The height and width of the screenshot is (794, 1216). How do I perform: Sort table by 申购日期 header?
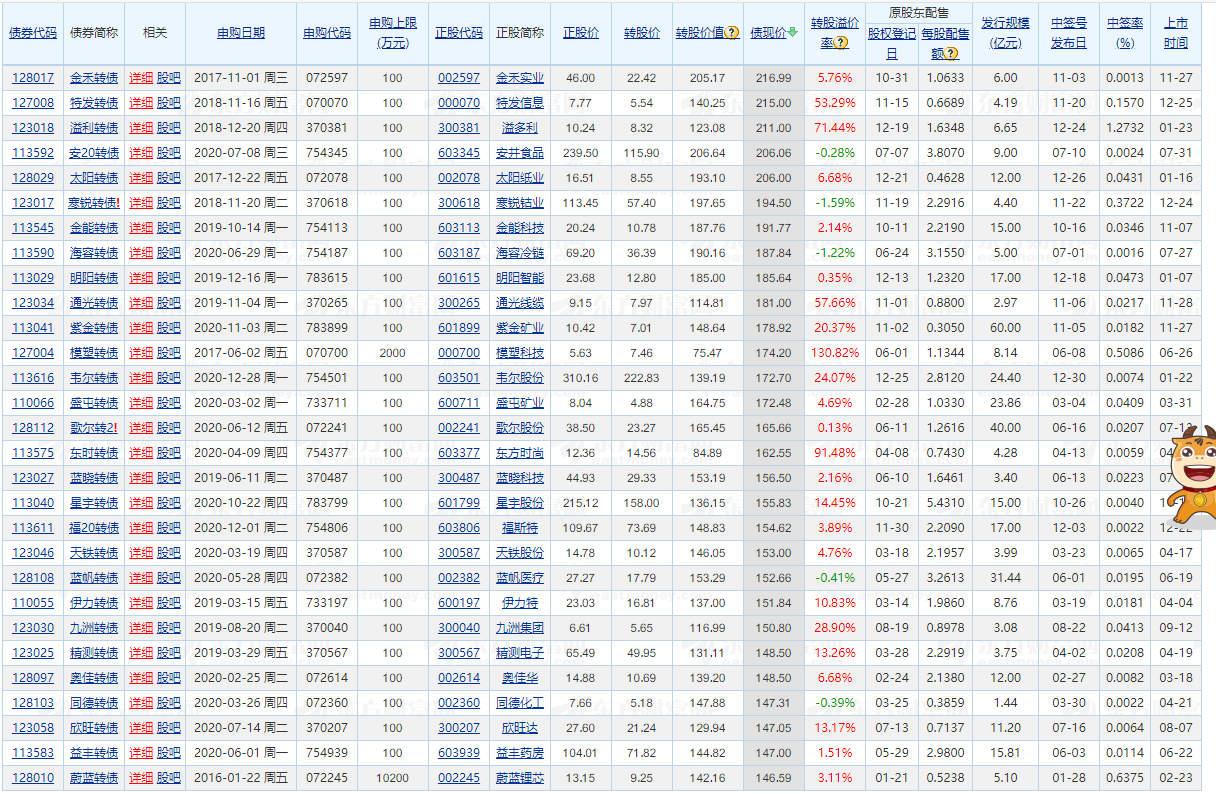(x=241, y=33)
